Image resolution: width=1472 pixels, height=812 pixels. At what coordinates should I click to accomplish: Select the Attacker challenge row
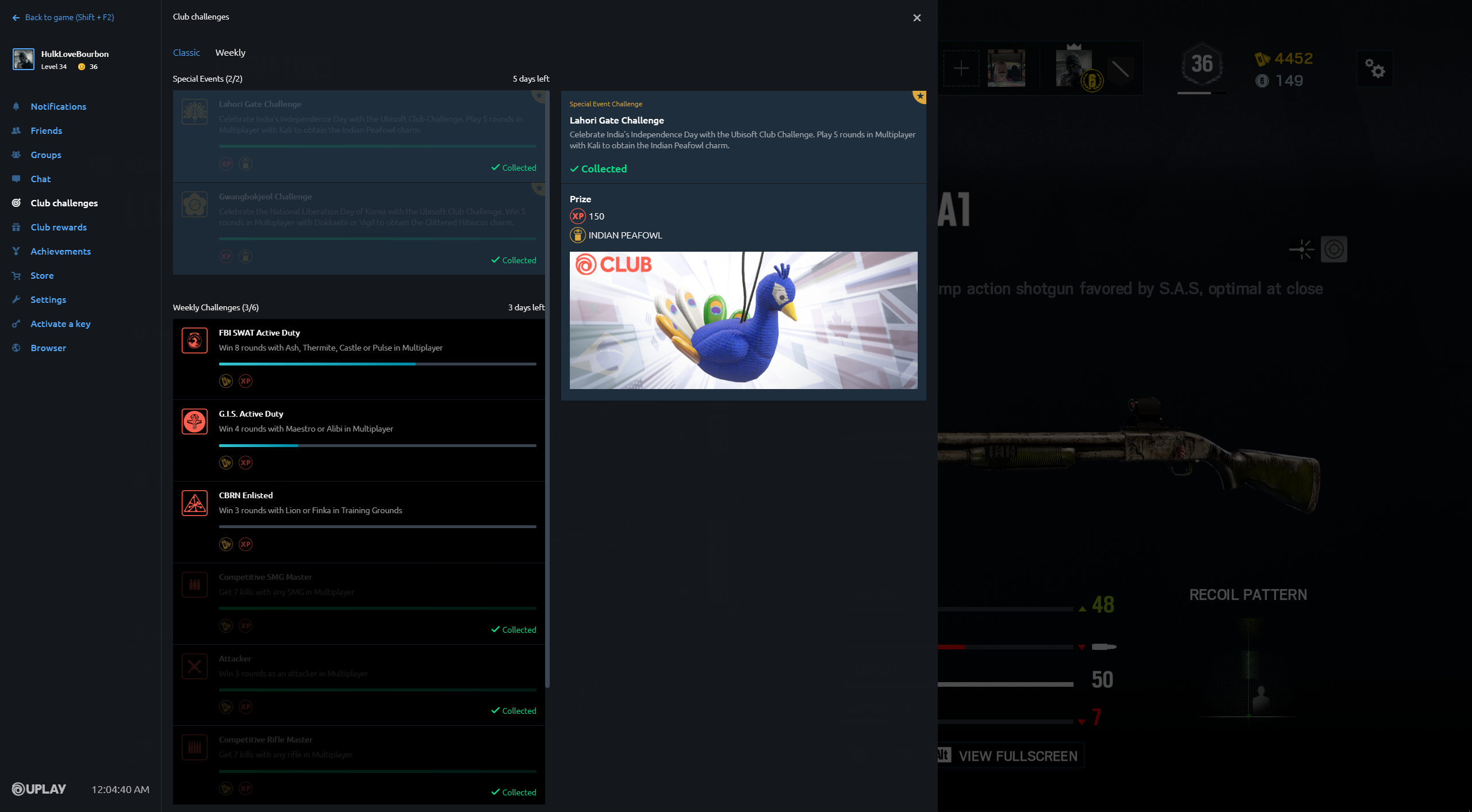[x=359, y=685]
